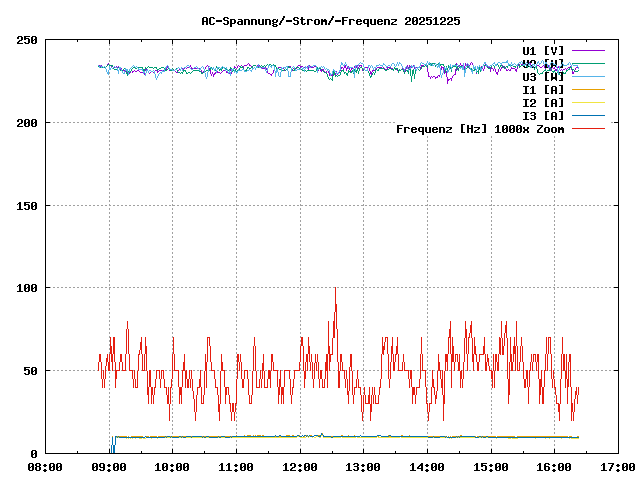Screen dimensions: 640x480
Task: Click the 250 y-axis tick label
Action: point(27,40)
